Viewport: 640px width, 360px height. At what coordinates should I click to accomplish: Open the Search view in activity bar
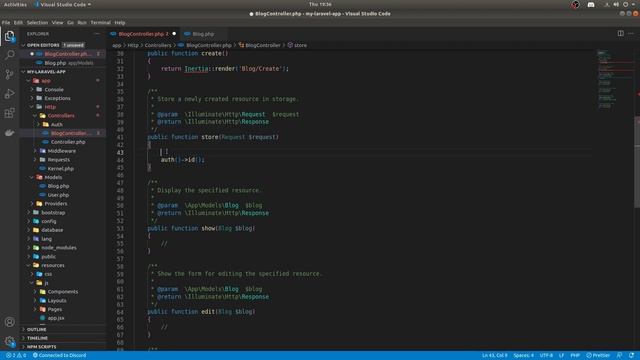pos(9,55)
